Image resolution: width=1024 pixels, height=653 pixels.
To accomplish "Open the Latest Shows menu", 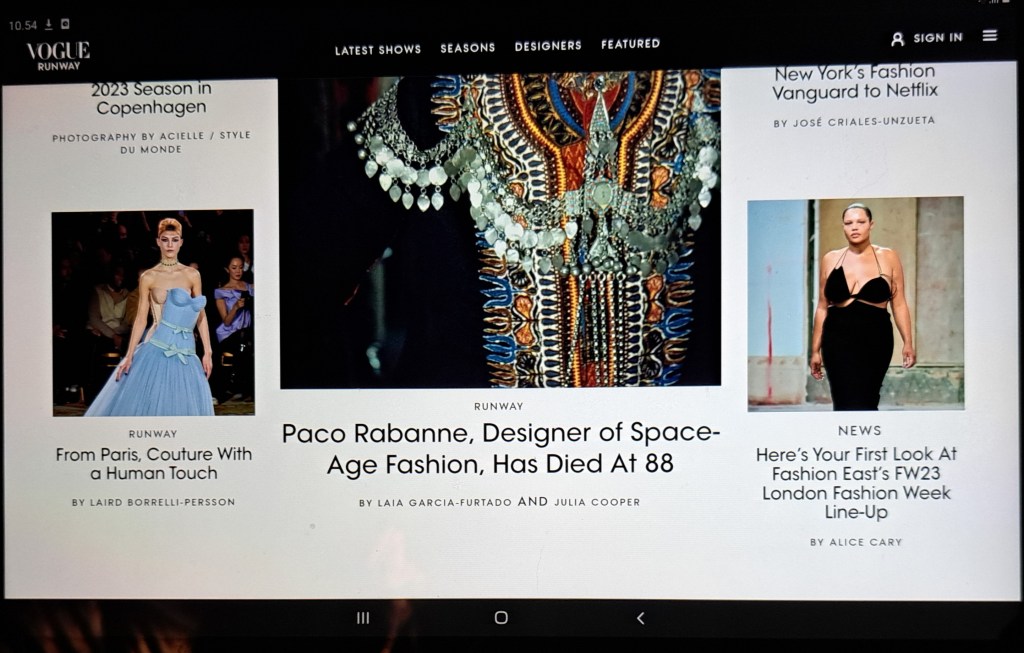I will click(x=377, y=49).
